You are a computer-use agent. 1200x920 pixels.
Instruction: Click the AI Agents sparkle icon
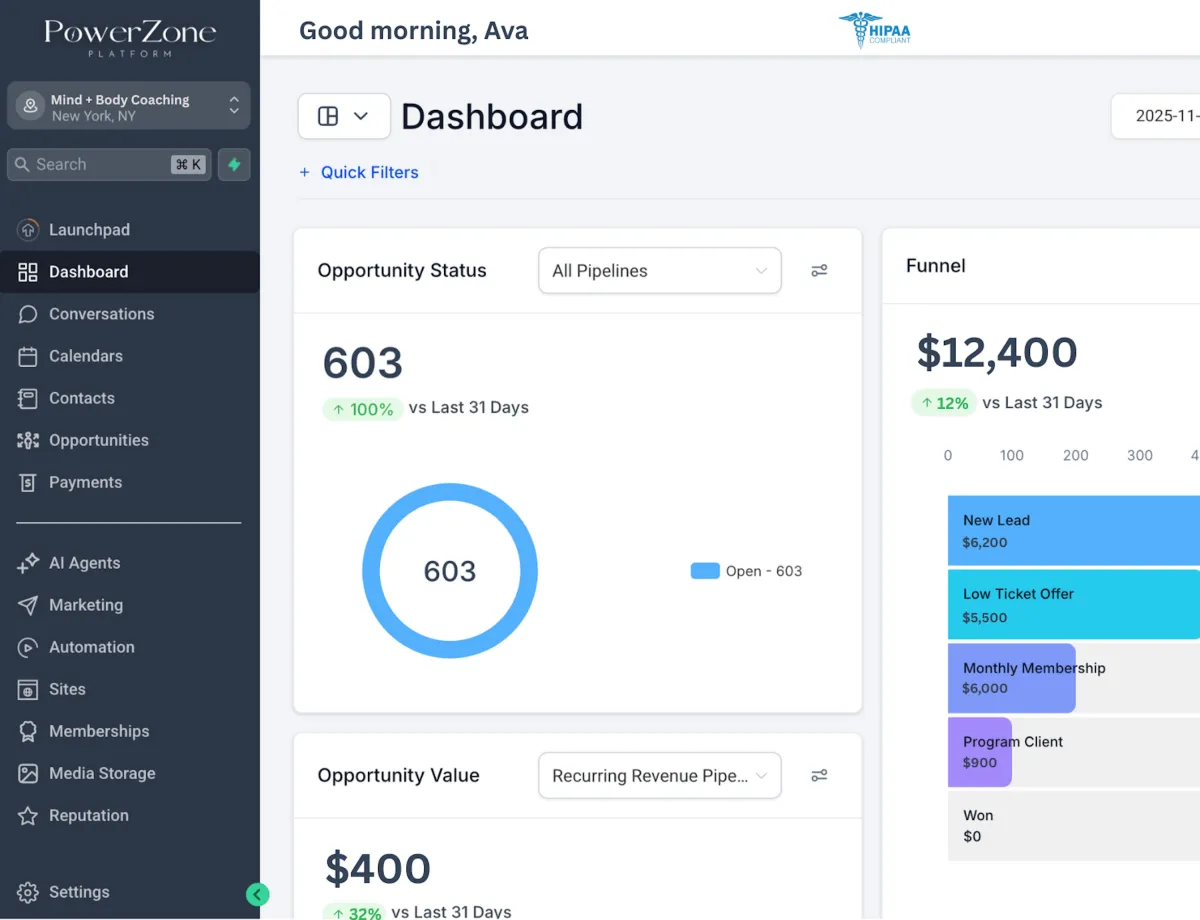(28, 563)
